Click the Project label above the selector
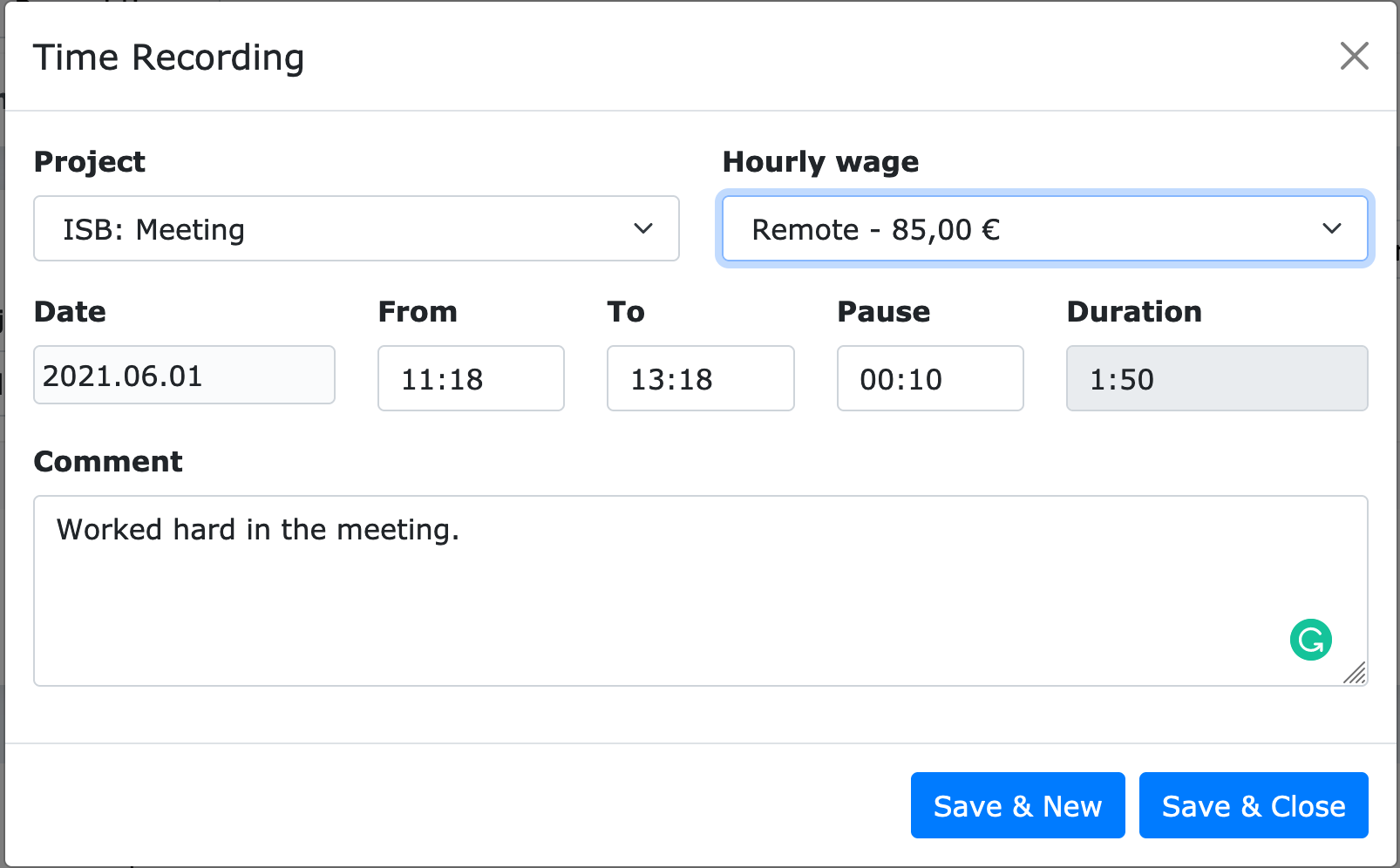 89,162
